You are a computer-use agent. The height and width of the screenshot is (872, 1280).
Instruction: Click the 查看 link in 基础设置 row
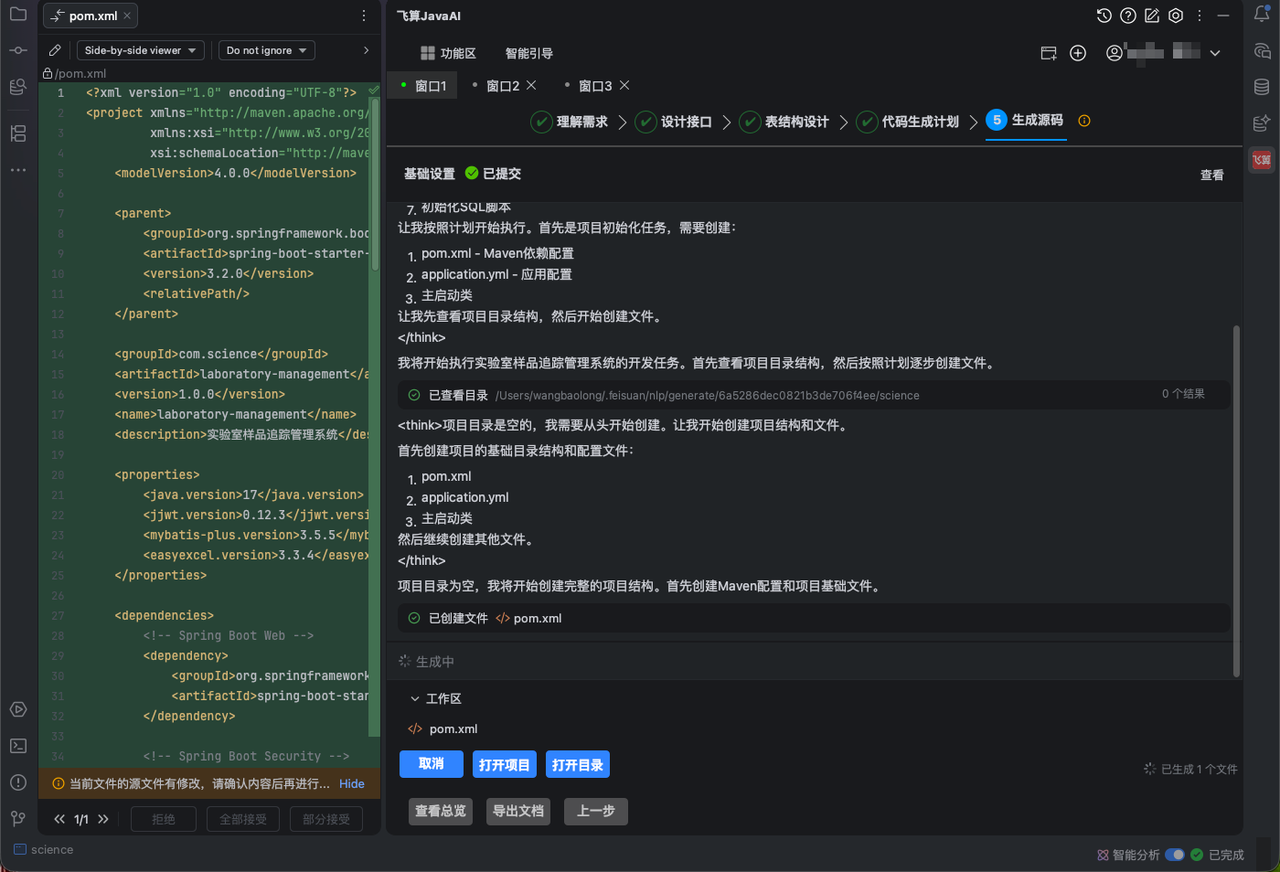(1212, 175)
